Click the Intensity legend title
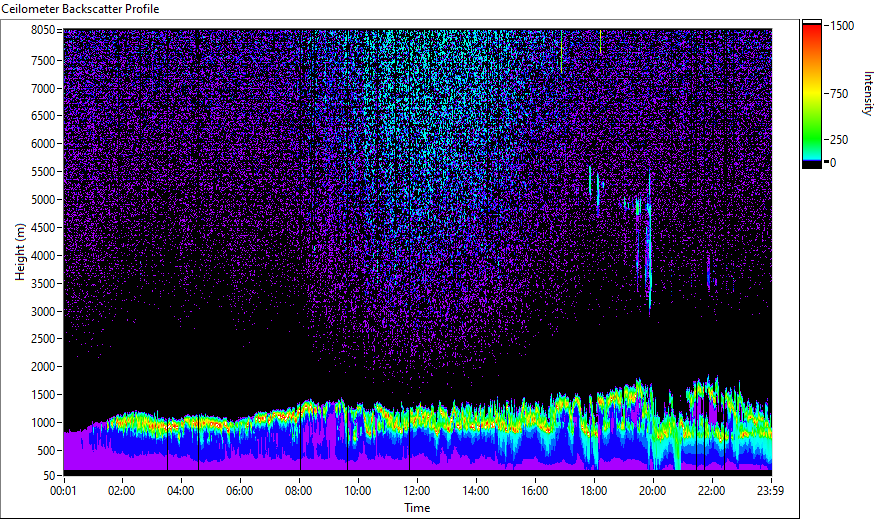Viewport: 878px width, 519px height. (x=868, y=93)
